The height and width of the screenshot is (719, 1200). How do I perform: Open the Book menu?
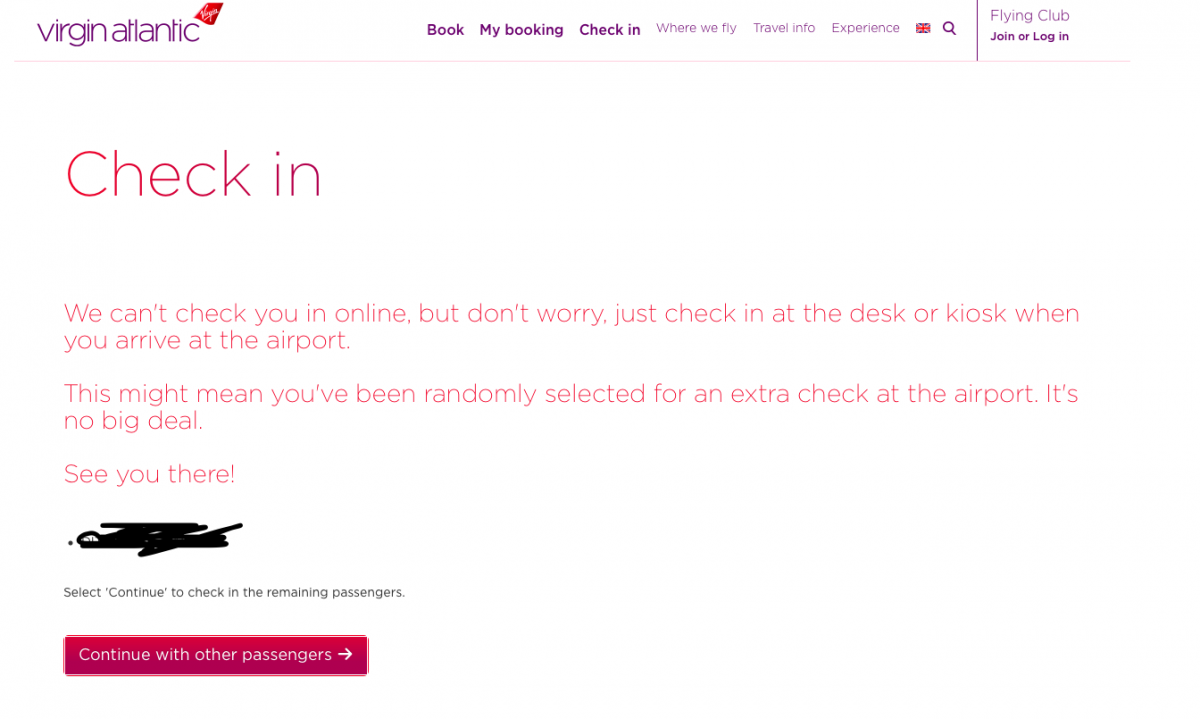(445, 30)
